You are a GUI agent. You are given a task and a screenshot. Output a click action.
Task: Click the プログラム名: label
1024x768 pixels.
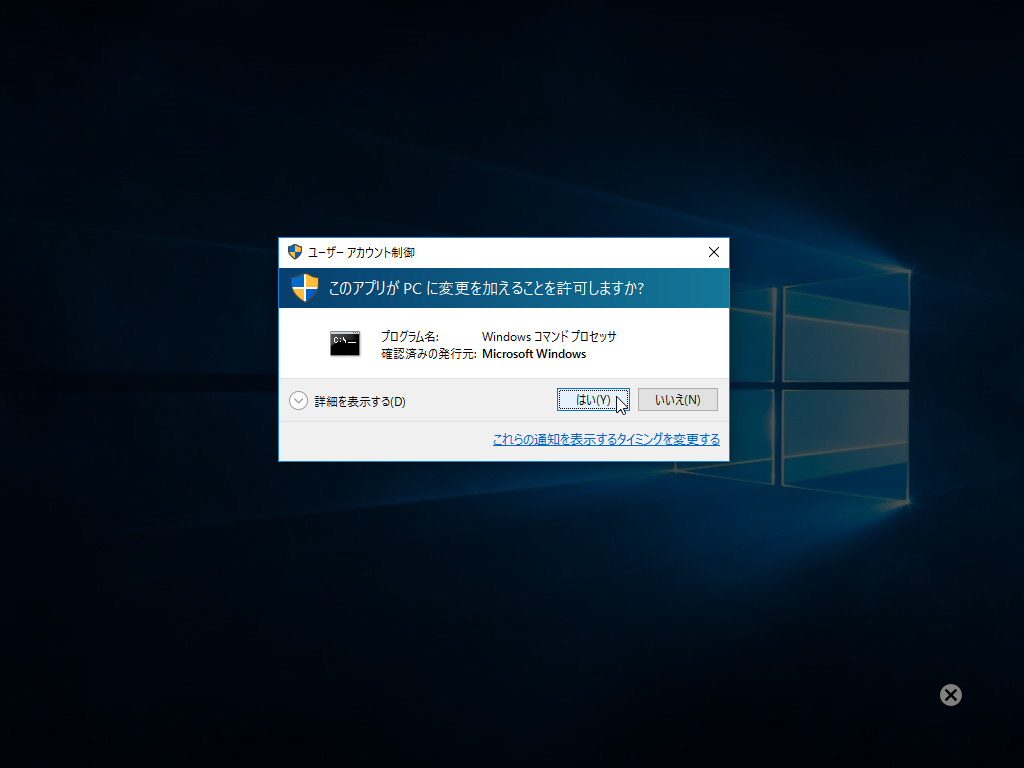409,337
